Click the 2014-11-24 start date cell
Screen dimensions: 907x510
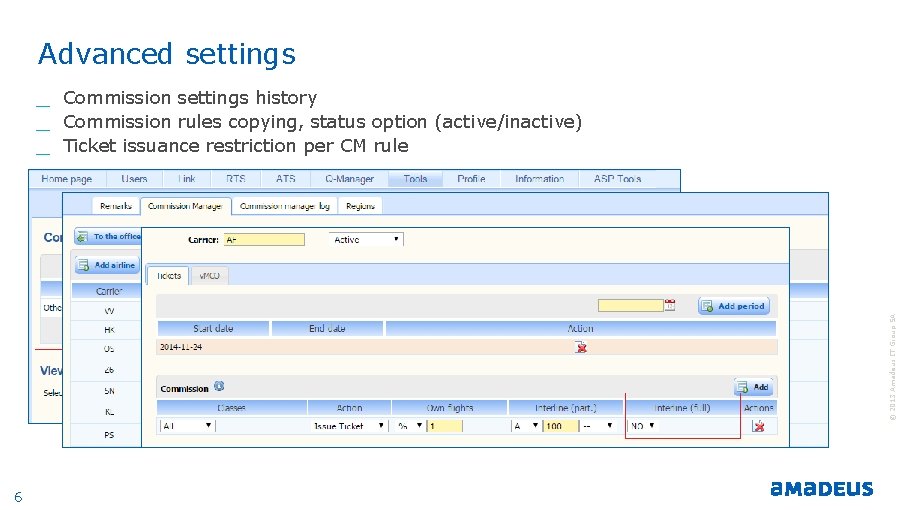(181, 347)
